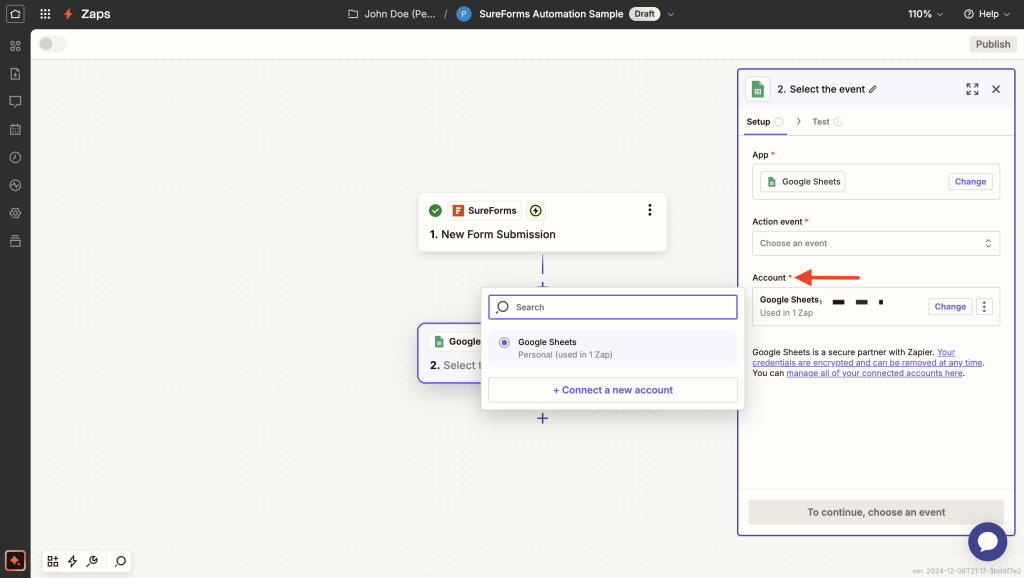Open the Choose an event dropdown
Screen dimensions: 1024x578
tap(875, 243)
